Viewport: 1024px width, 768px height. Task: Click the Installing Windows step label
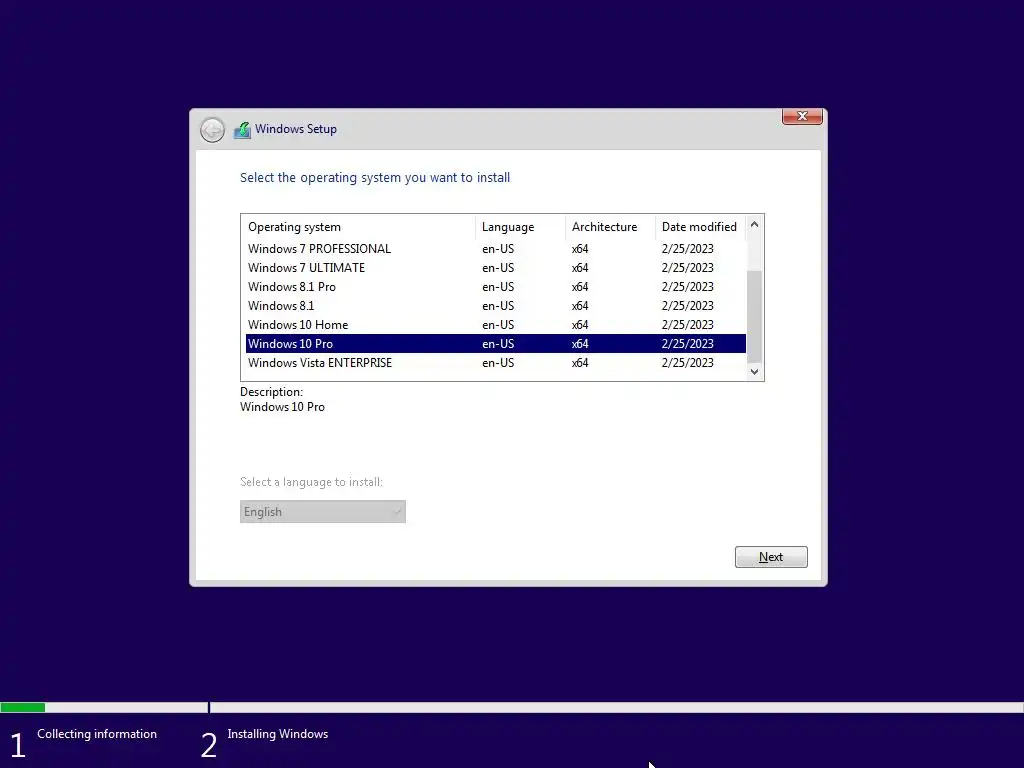pyautogui.click(x=278, y=734)
